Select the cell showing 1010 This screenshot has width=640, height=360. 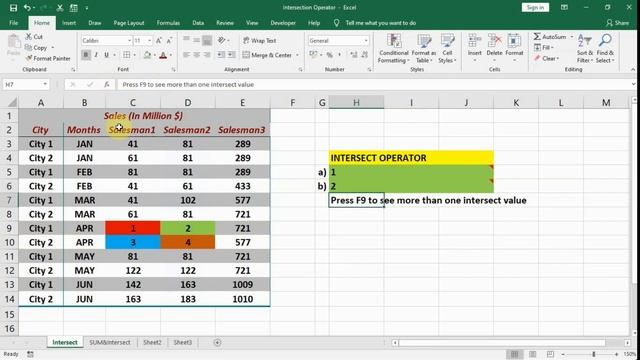[x=242, y=299]
